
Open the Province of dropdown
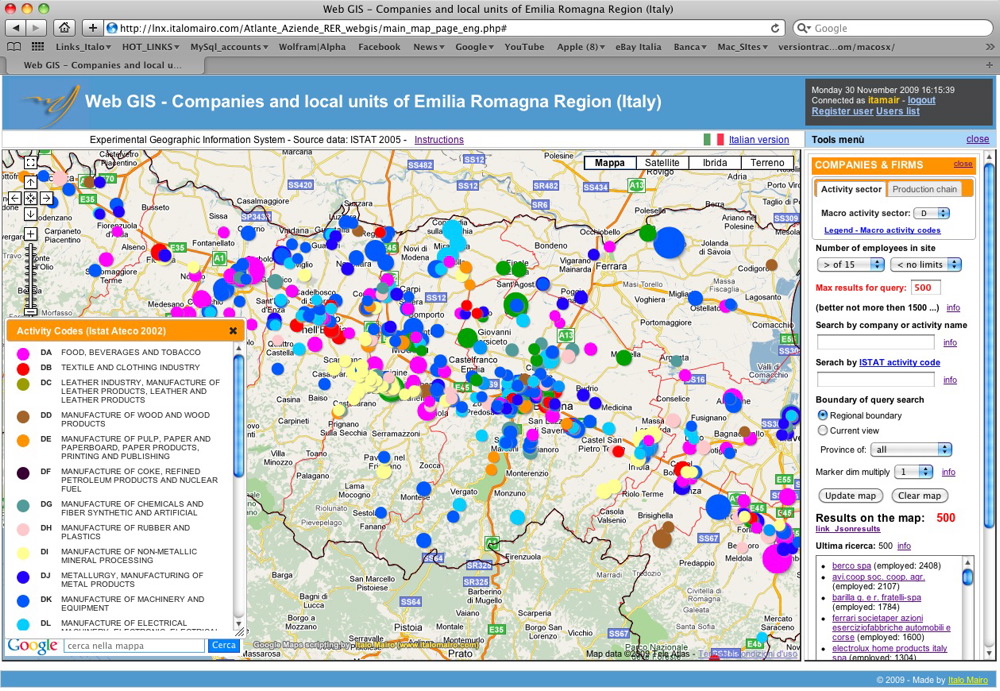[910, 450]
